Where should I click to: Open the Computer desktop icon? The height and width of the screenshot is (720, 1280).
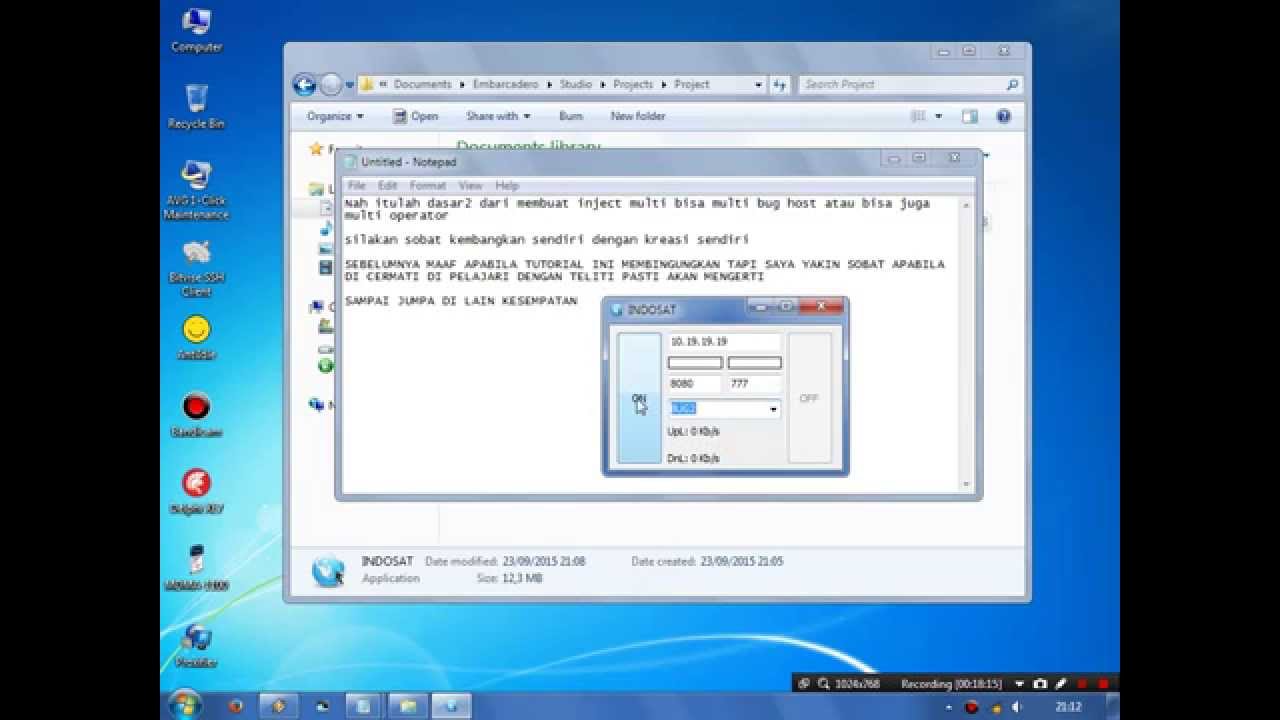point(196,30)
